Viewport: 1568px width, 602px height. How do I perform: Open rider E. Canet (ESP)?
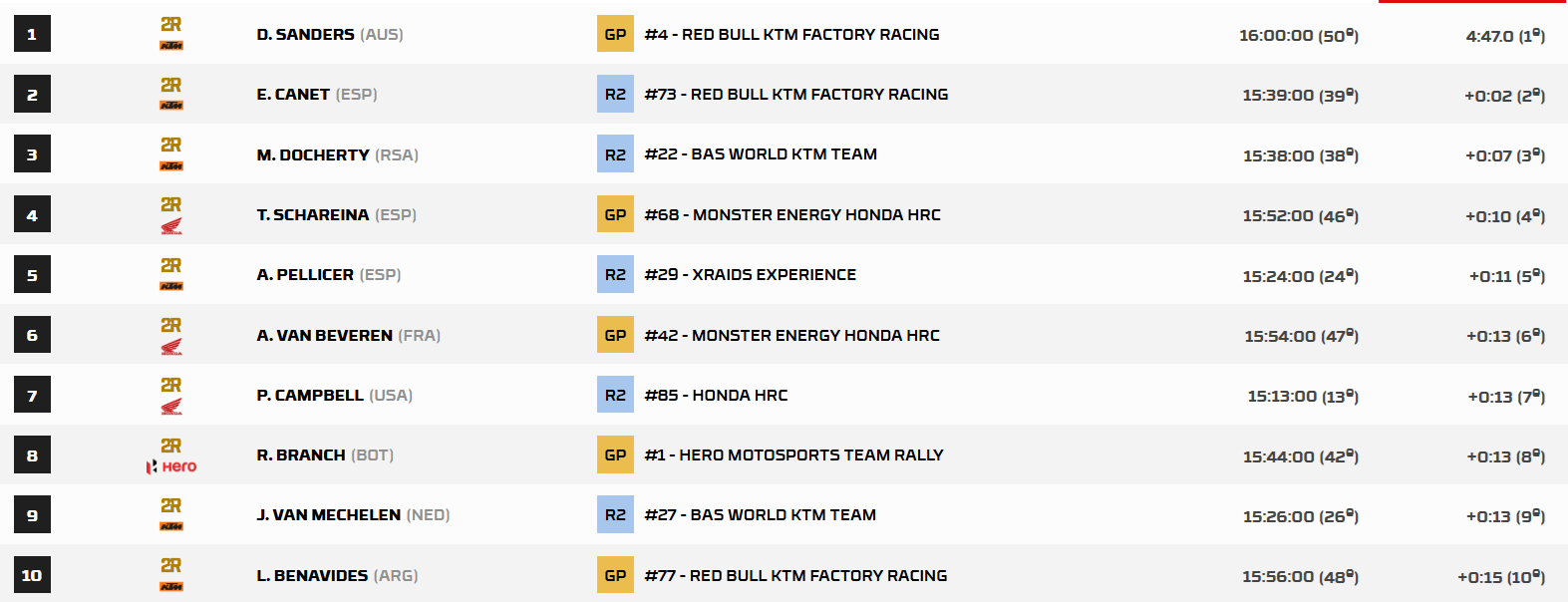coord(317,94)
